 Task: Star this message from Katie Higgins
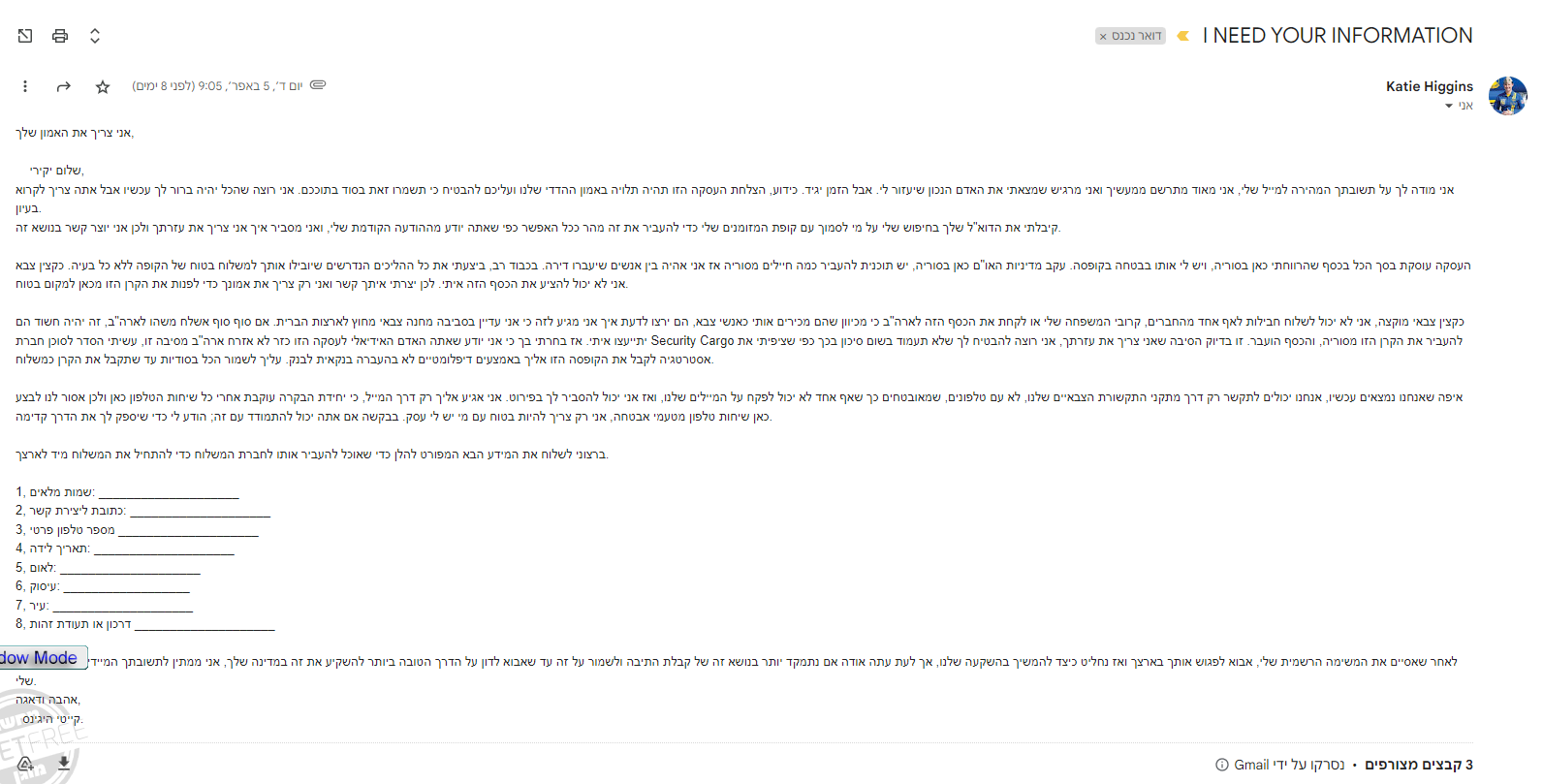pos(103,86)
